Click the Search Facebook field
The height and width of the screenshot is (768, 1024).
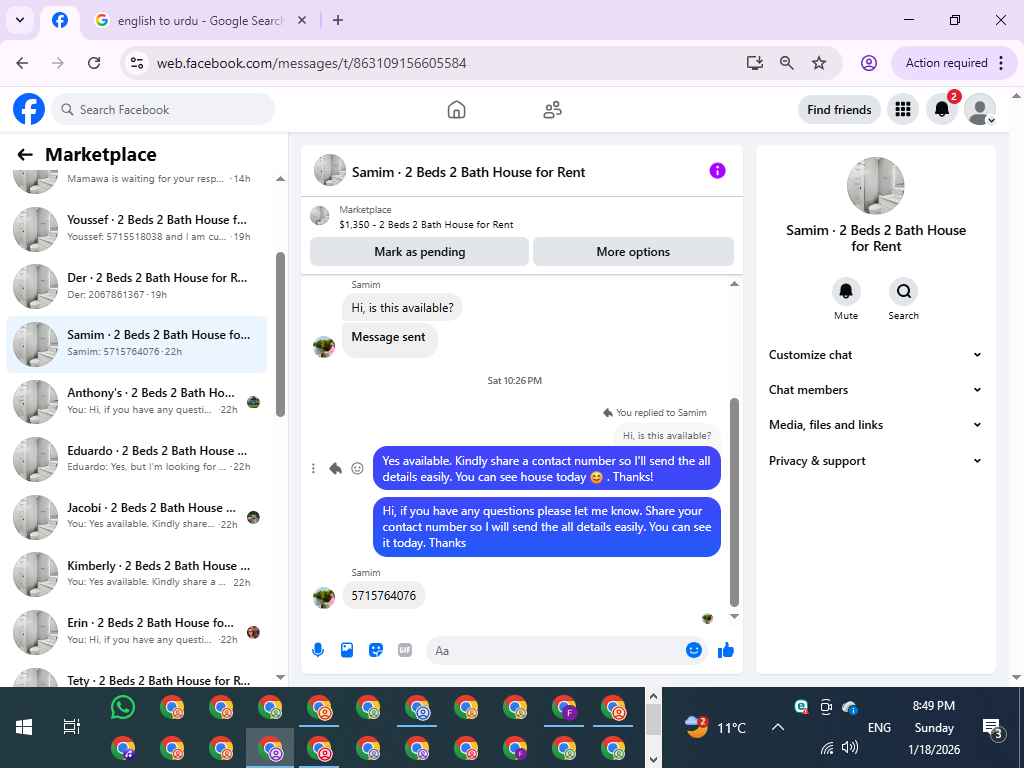point(163,110)
